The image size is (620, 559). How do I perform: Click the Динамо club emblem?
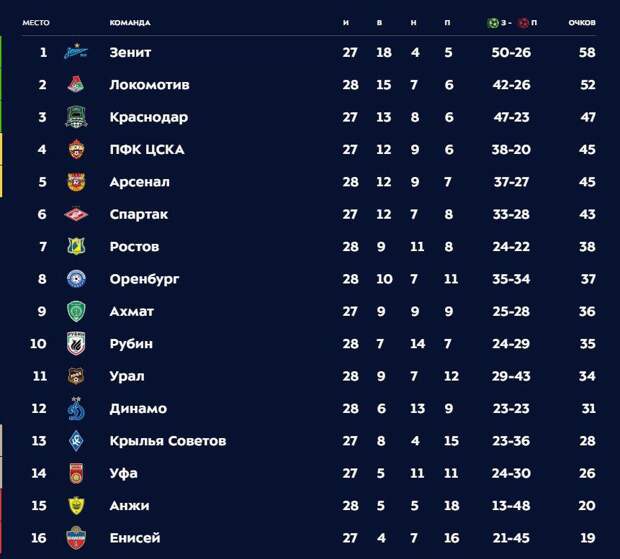tap(76, 408)
